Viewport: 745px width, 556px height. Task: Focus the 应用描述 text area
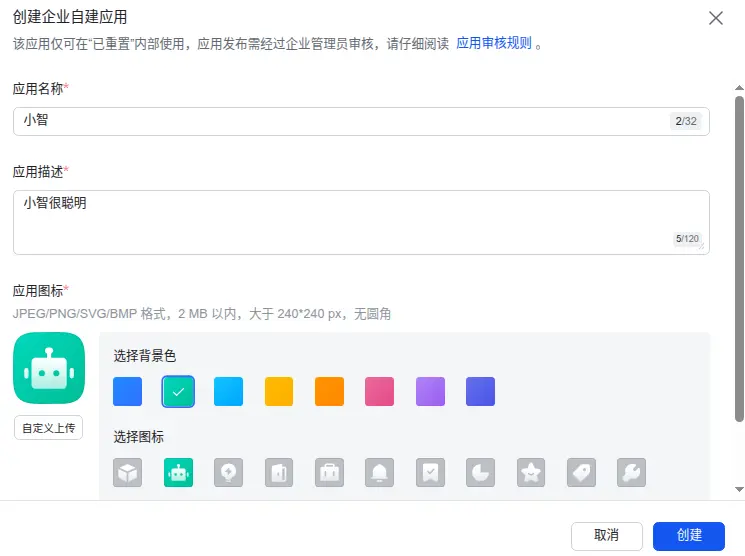tap(361, 222)
